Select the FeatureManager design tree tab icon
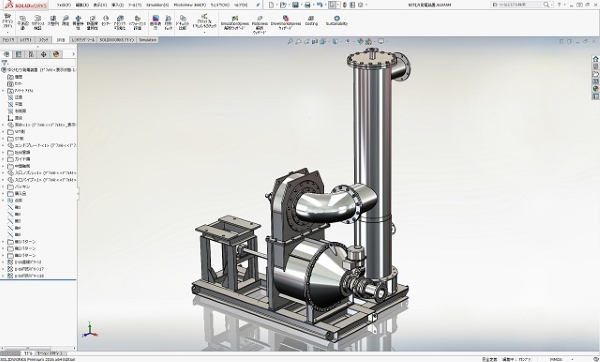This screenshot has width=600, height=362. pyautogui.click(x=7, y=54)
